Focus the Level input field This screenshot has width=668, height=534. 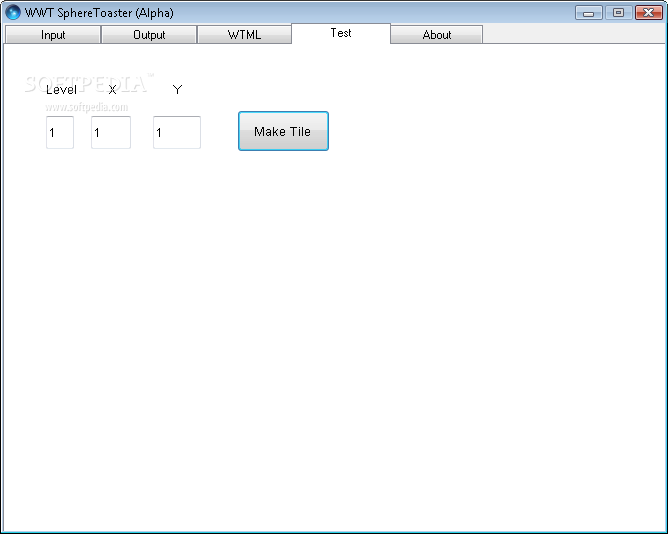(60, 133)
